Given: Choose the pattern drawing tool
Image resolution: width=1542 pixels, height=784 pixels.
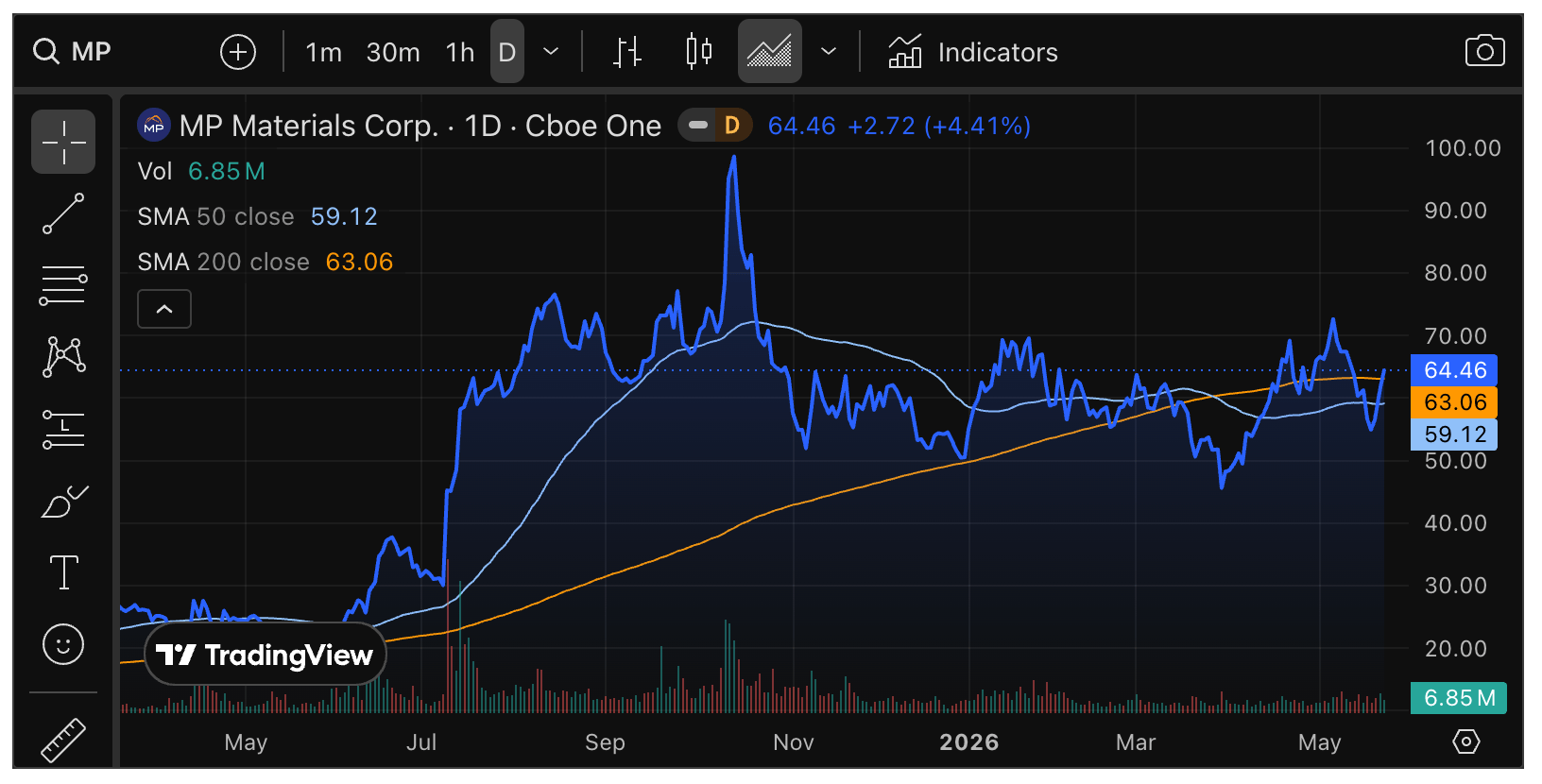Looking at the screenshot, I should coord(63,357).
